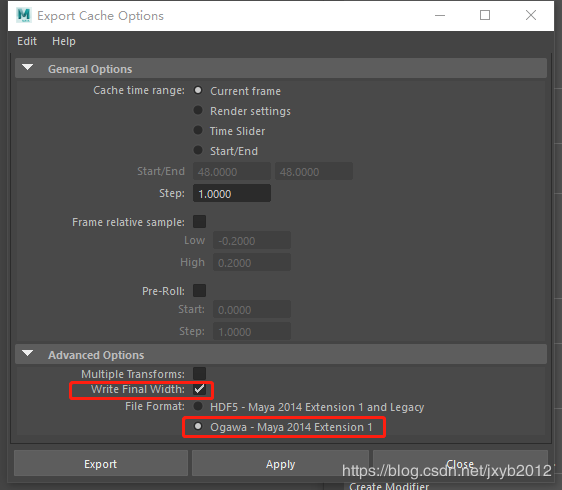The width and height of the screenshot is (562, 490).
Task: Collapse the Advanced Options section arrow
Action: pos(28,353)
